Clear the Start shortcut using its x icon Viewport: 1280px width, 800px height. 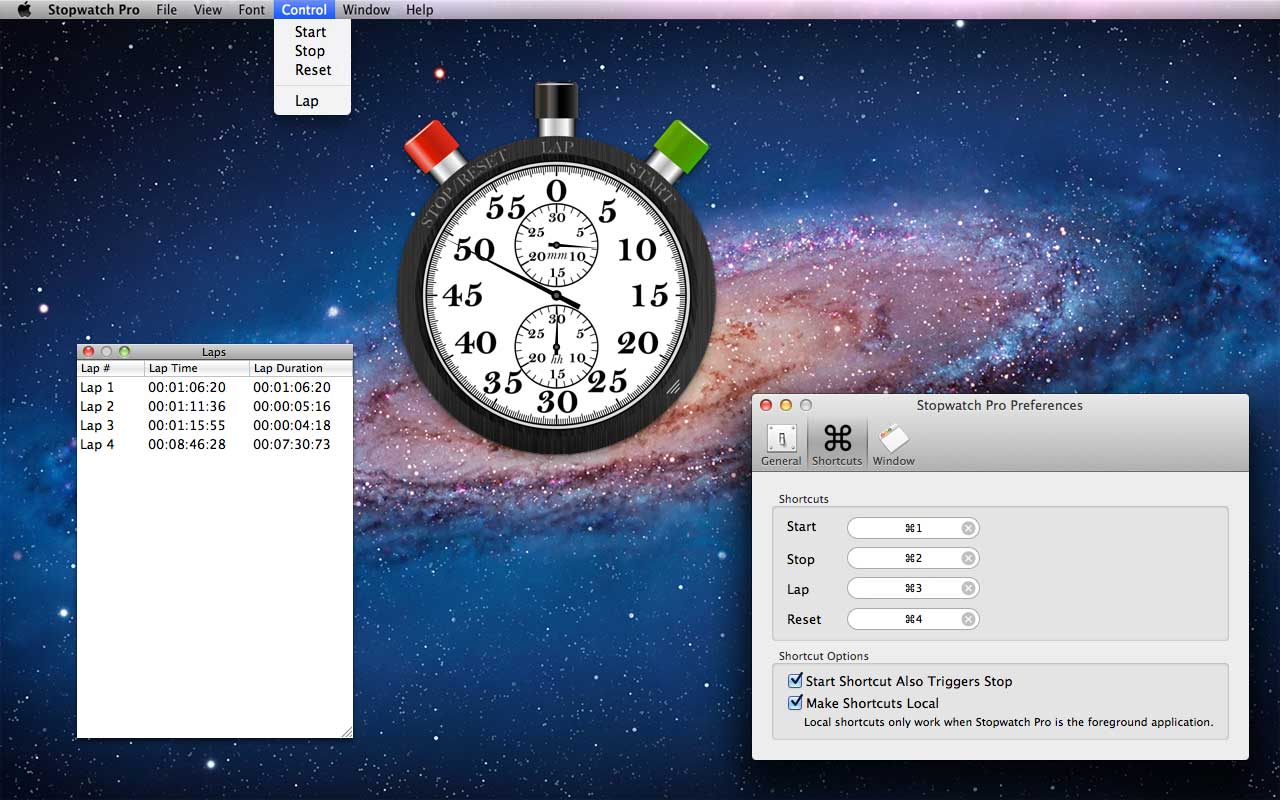point(968,528)
